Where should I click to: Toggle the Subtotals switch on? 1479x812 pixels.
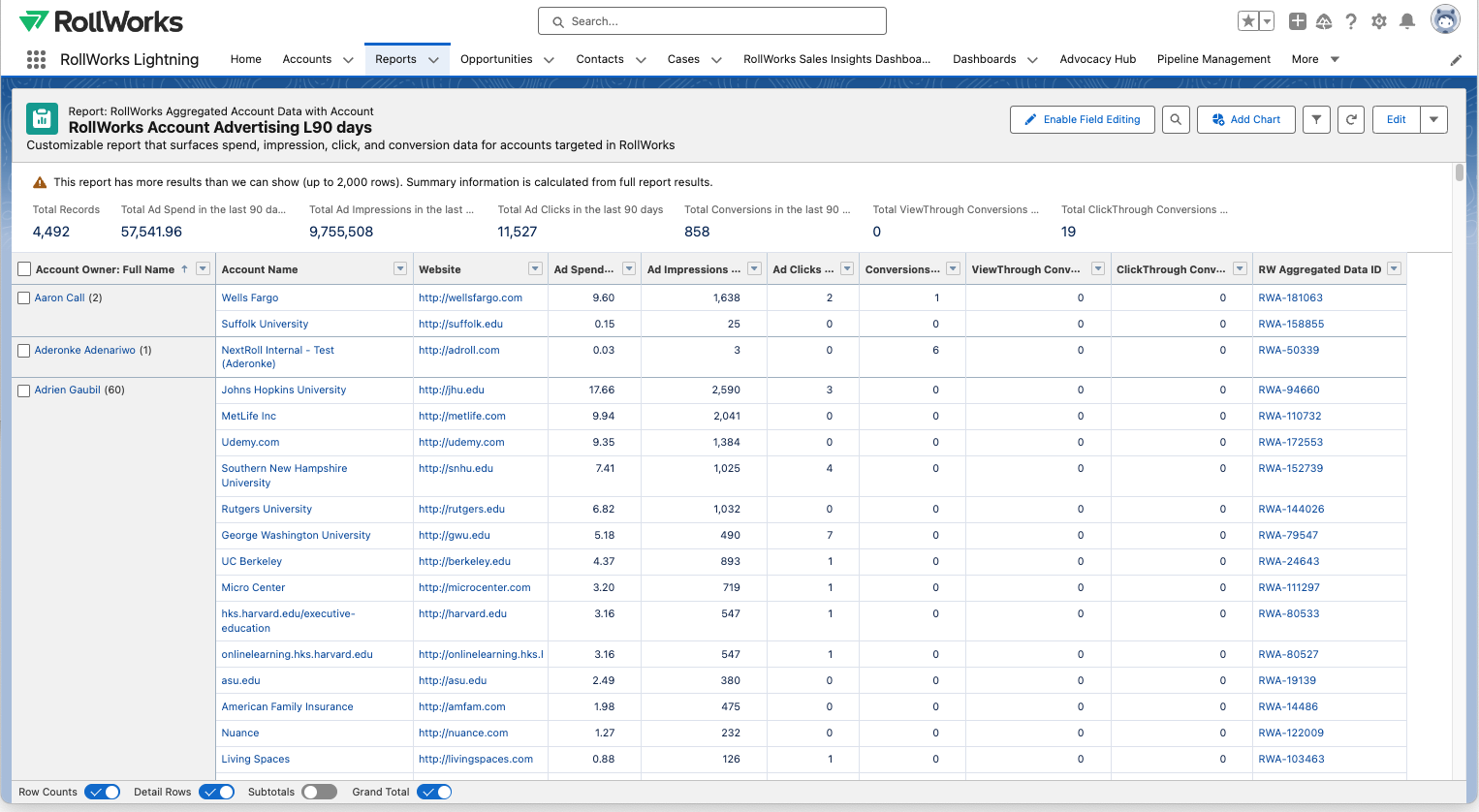click(319, 792)
